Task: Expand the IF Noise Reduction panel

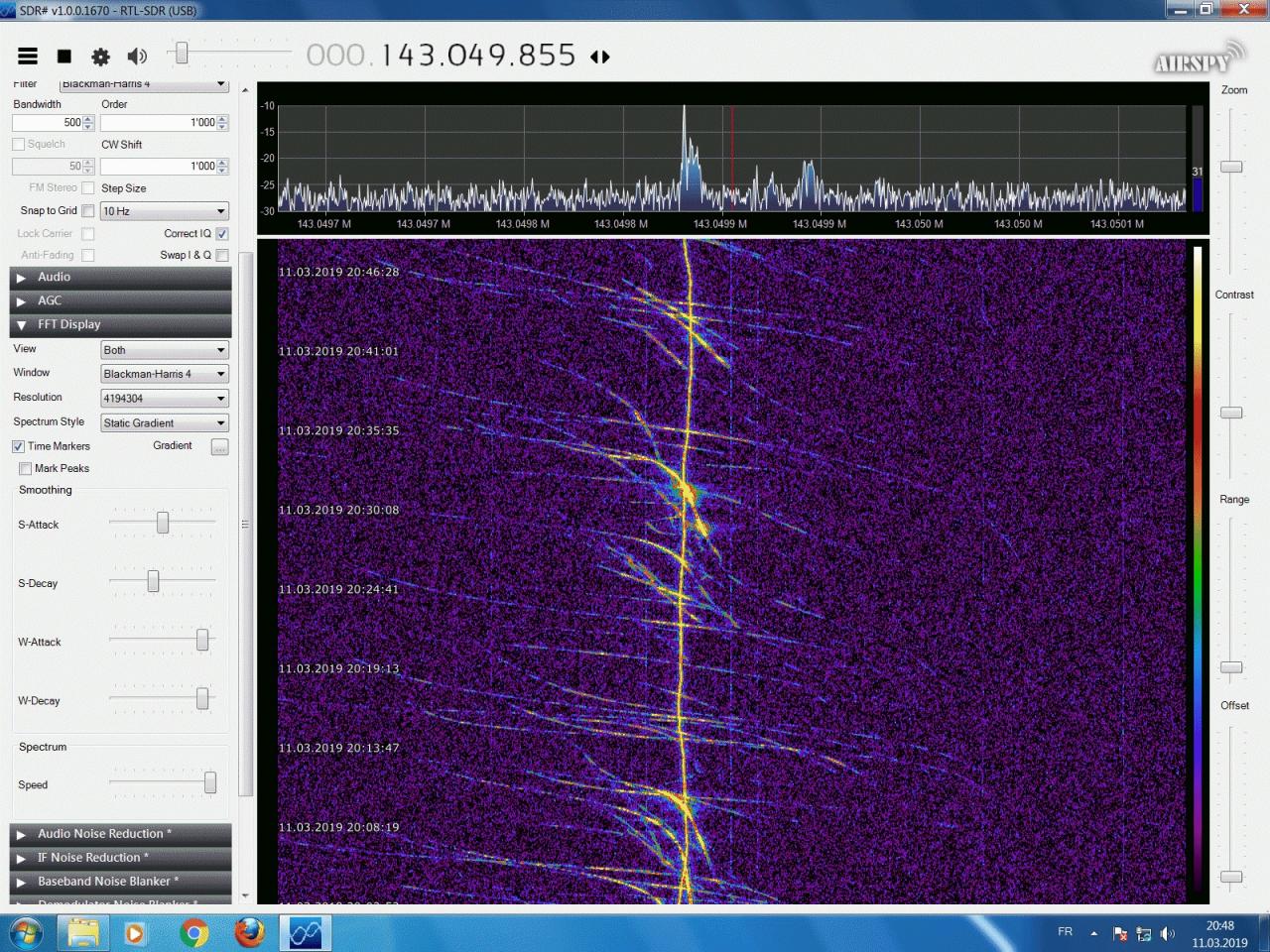Action: coord(121,859)
